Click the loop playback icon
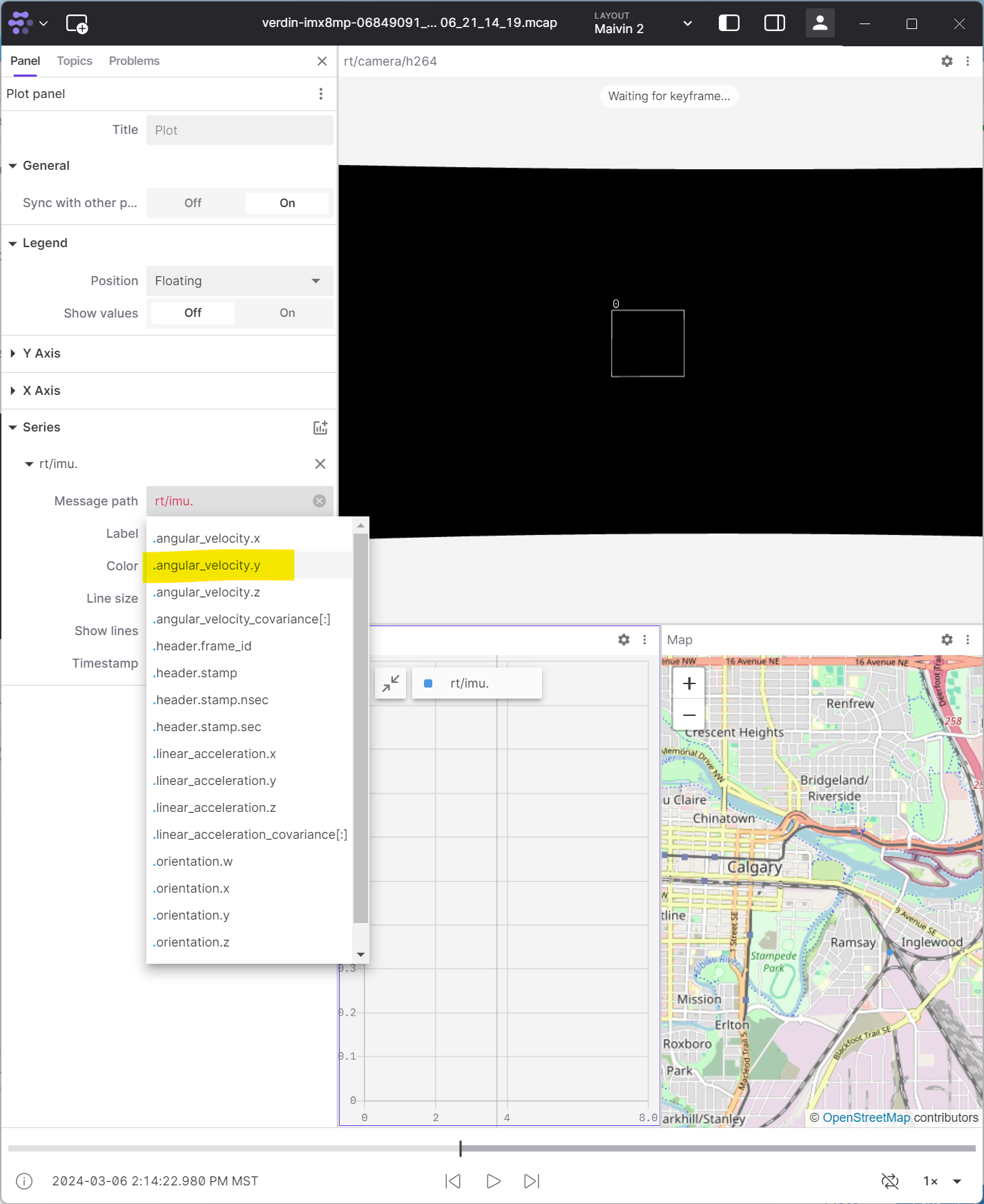The width and height of the screenshot is (984, 1204). coord(890,1181)
